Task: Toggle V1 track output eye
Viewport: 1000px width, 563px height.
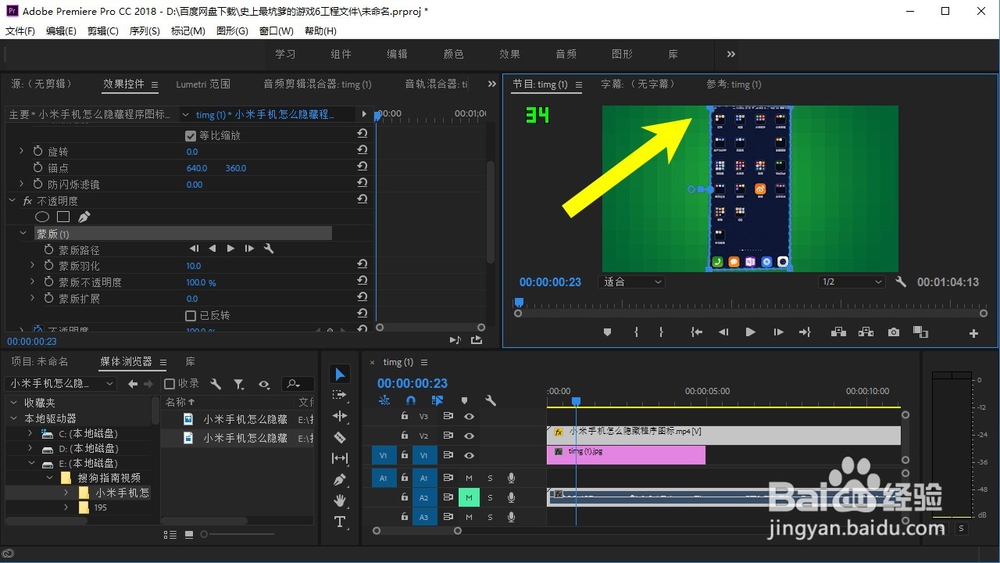Action: pos(469,455)
